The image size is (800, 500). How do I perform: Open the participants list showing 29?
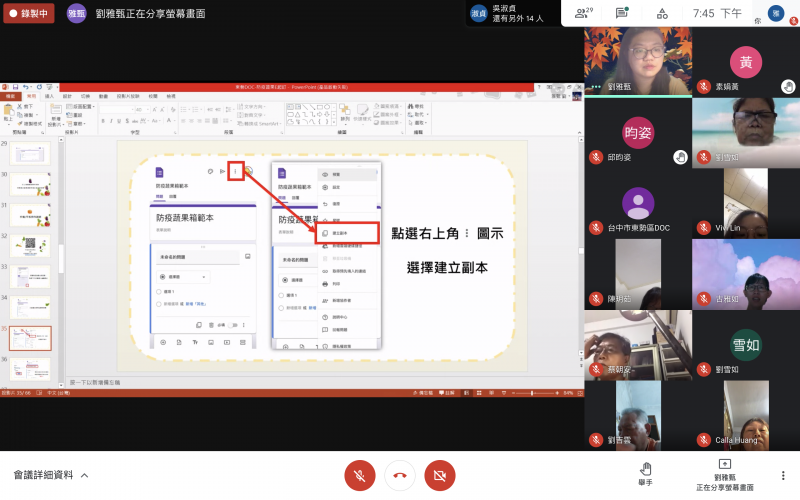pos(583,13)
